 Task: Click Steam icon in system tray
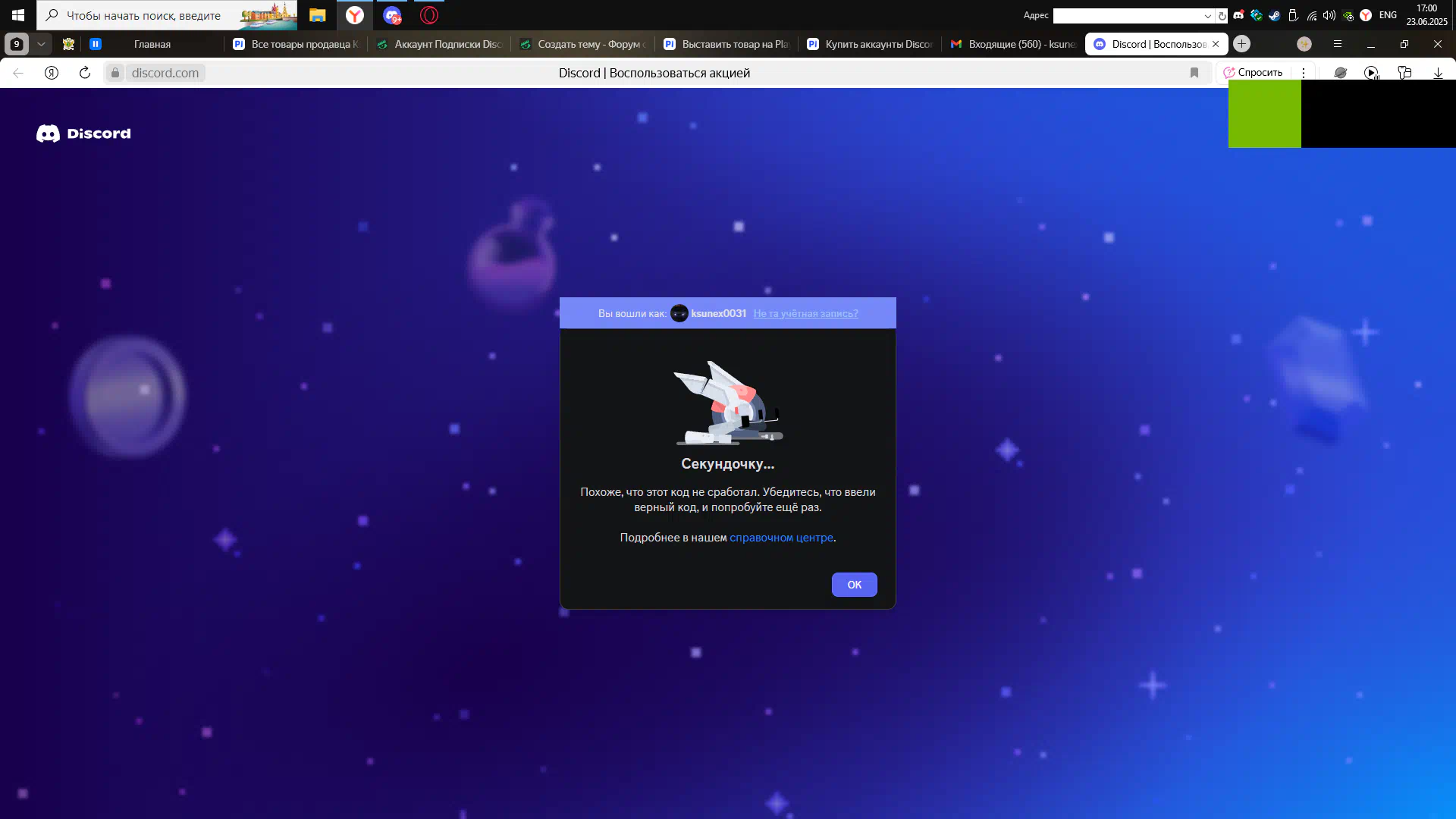(1275, 15)
